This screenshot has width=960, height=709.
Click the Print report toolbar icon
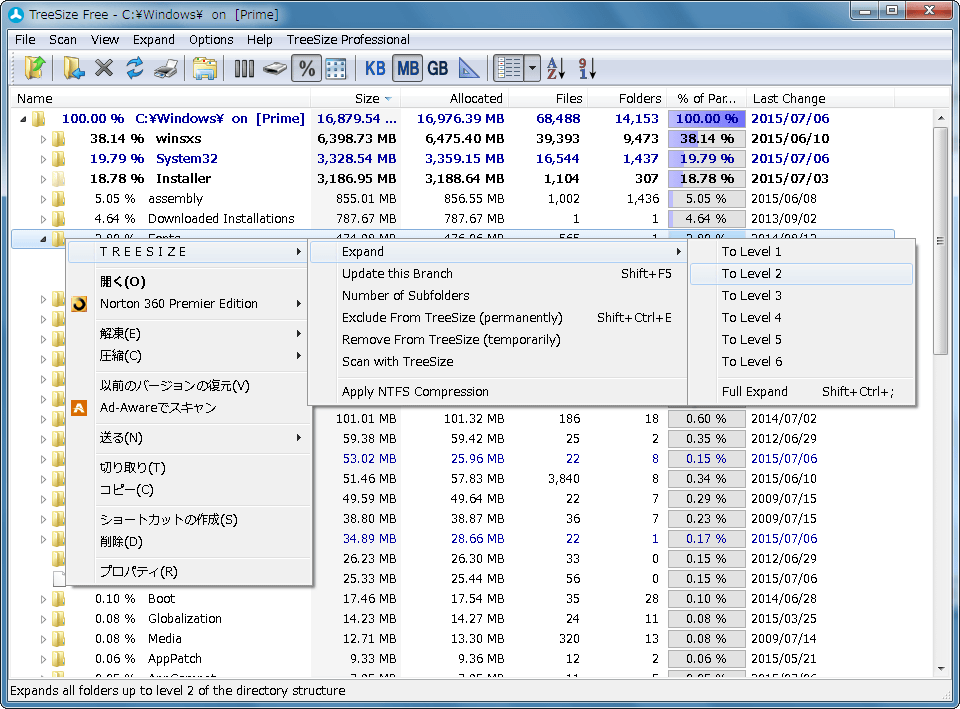pyautogui.click(x=166, y=68)
